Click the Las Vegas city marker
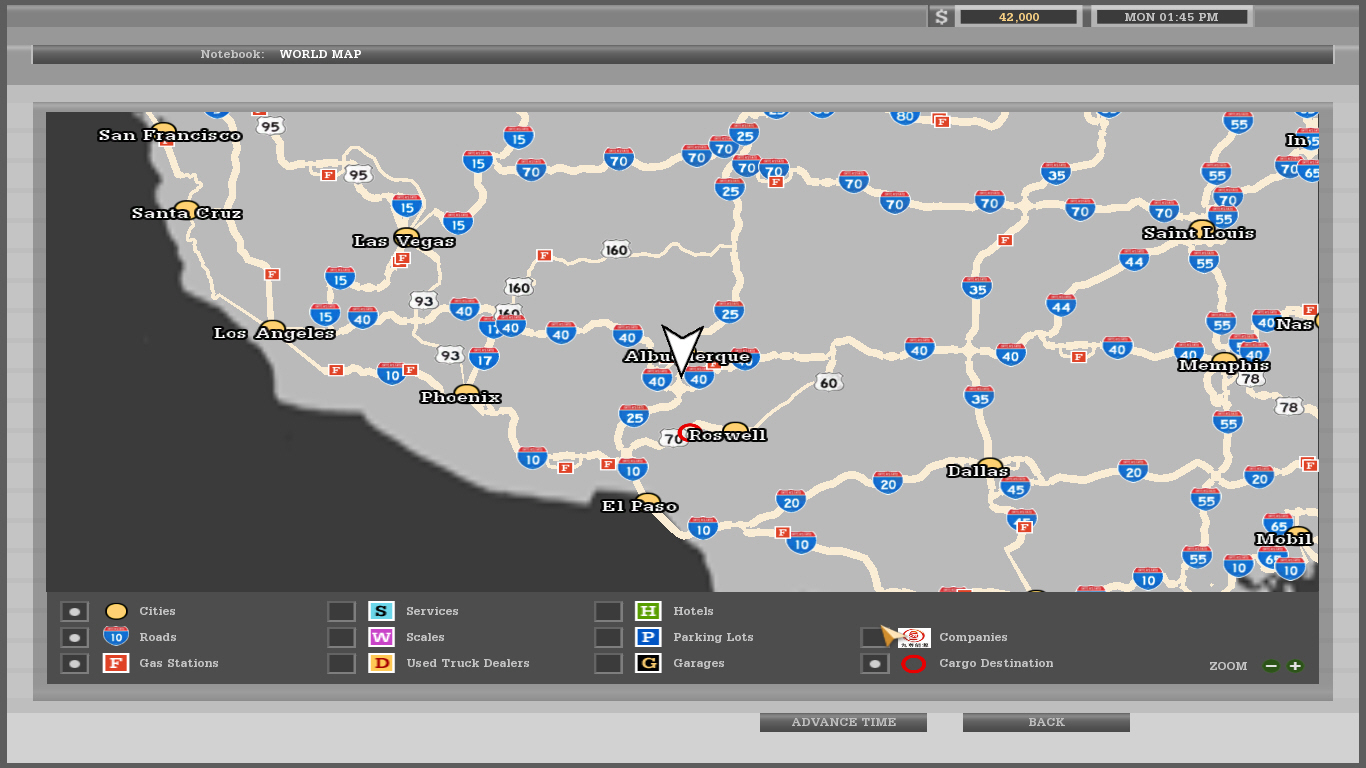The height and width of the screenshot is (768, 1366). tap(407, 235)
